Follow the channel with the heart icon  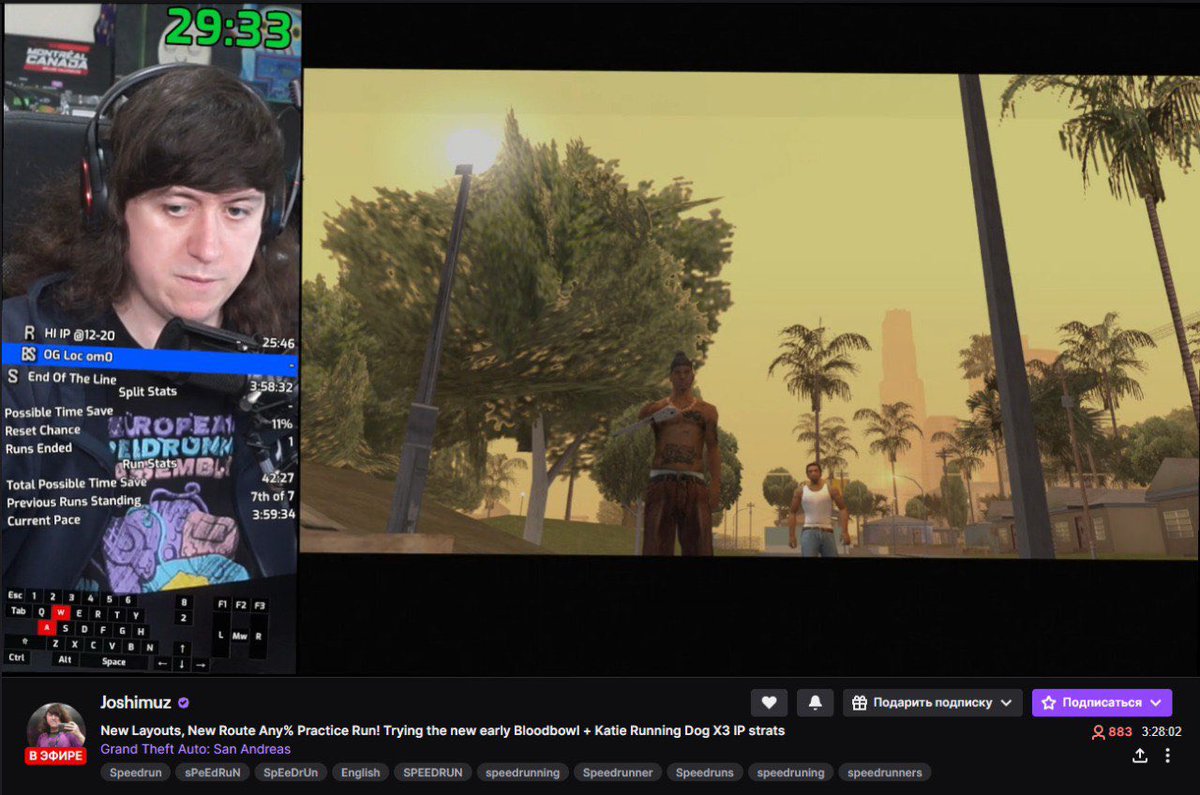(769, 702)
